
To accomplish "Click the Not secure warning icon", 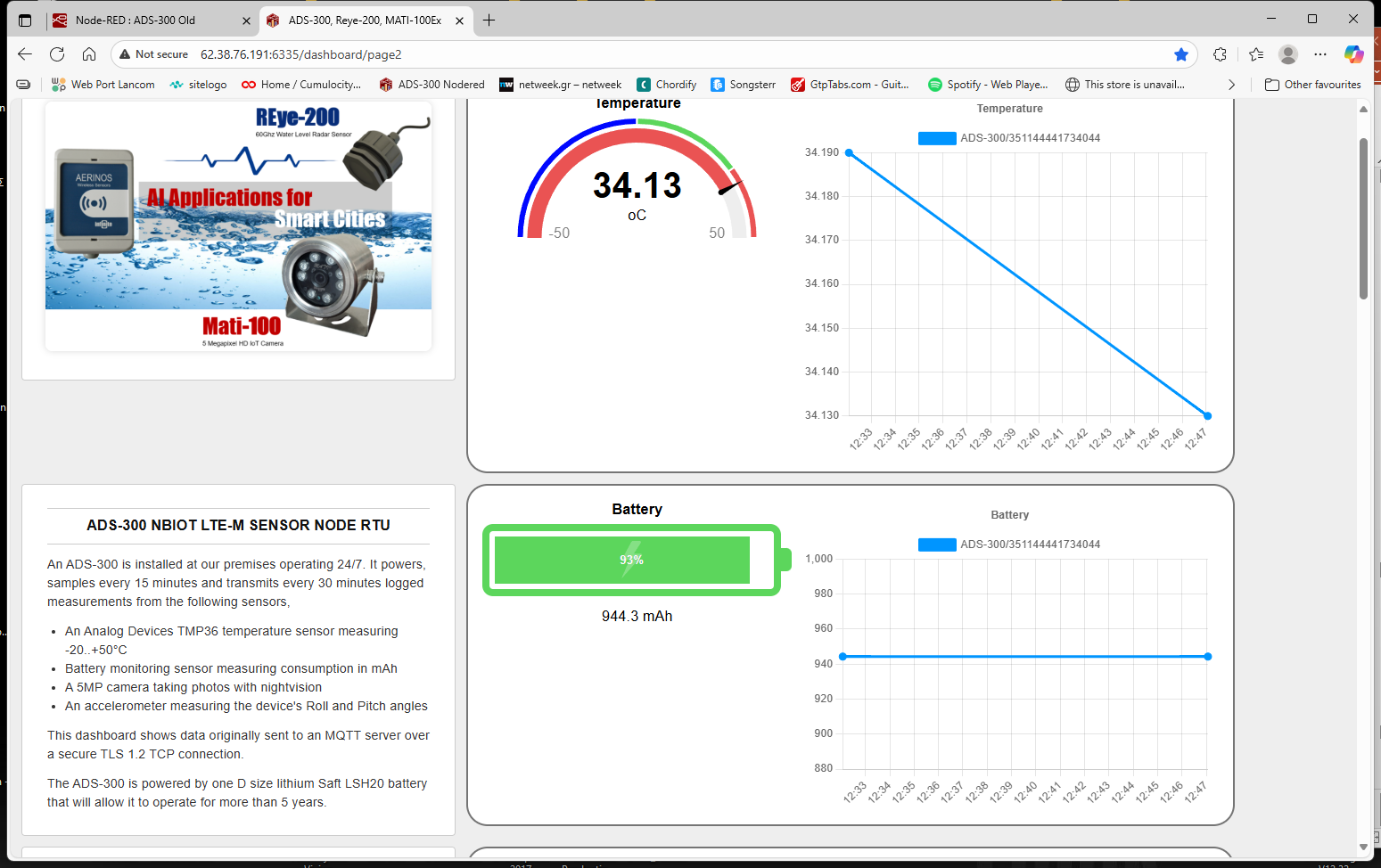I will click(126, 54).
